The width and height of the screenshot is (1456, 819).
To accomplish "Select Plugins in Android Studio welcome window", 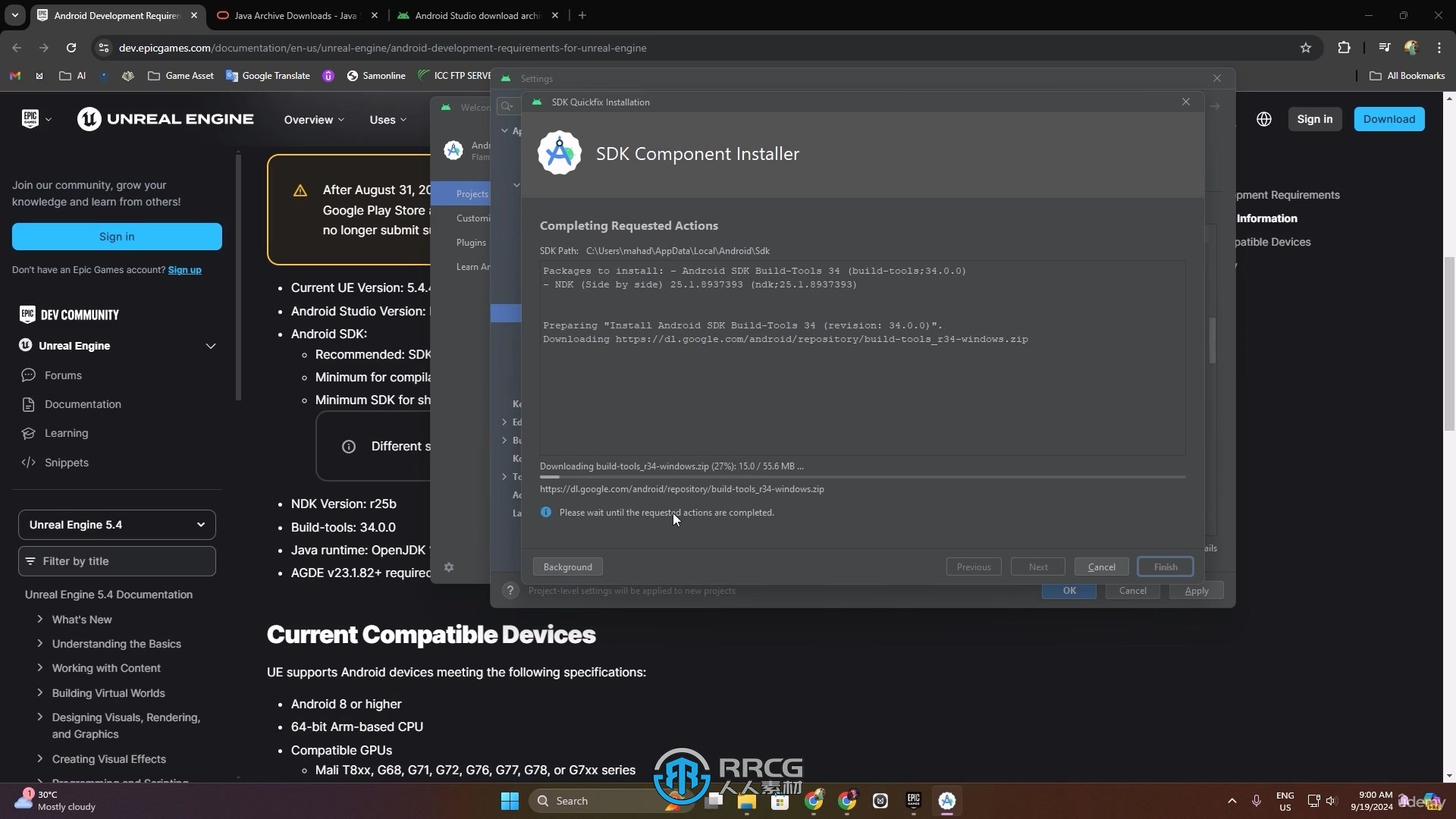I will coord(471,243).
